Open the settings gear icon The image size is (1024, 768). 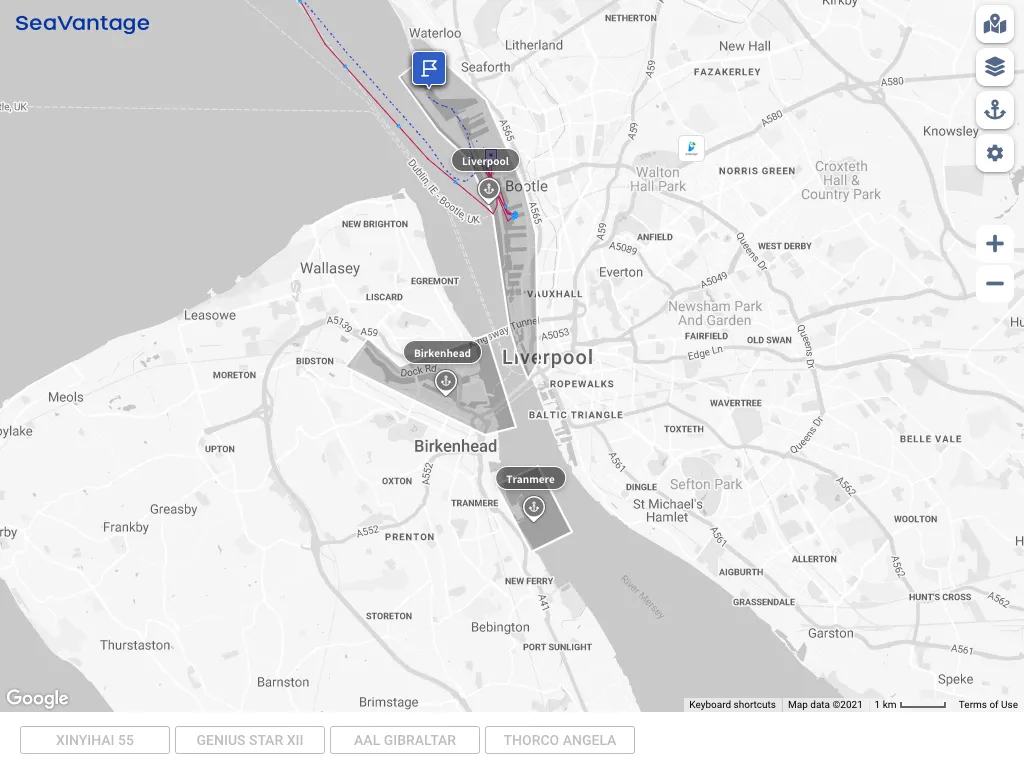coord(995,153)
